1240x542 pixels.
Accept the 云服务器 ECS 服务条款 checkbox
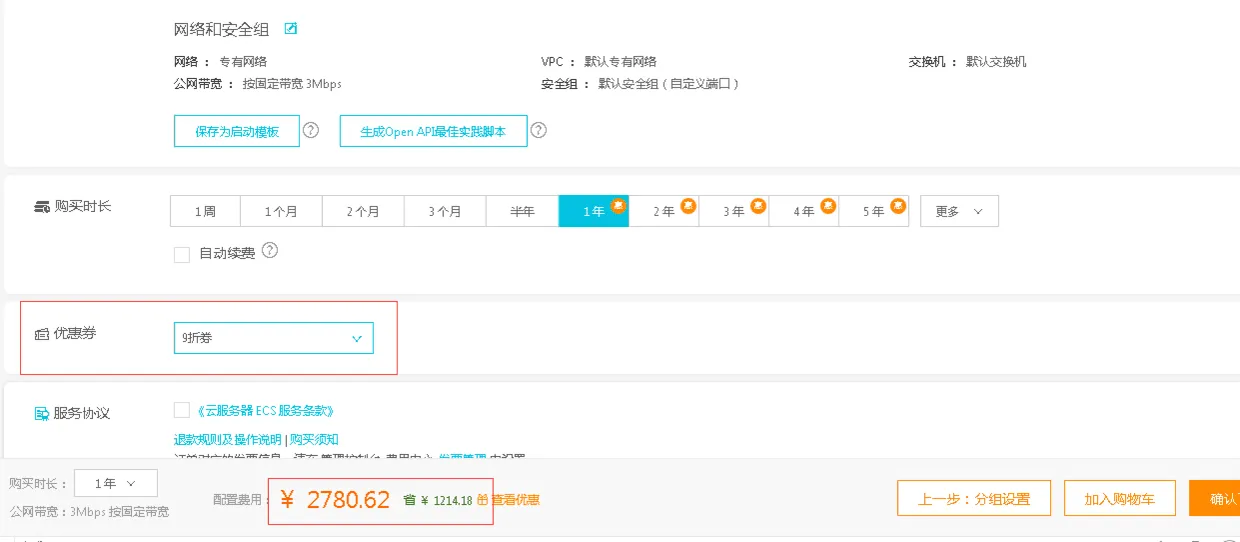182,410
